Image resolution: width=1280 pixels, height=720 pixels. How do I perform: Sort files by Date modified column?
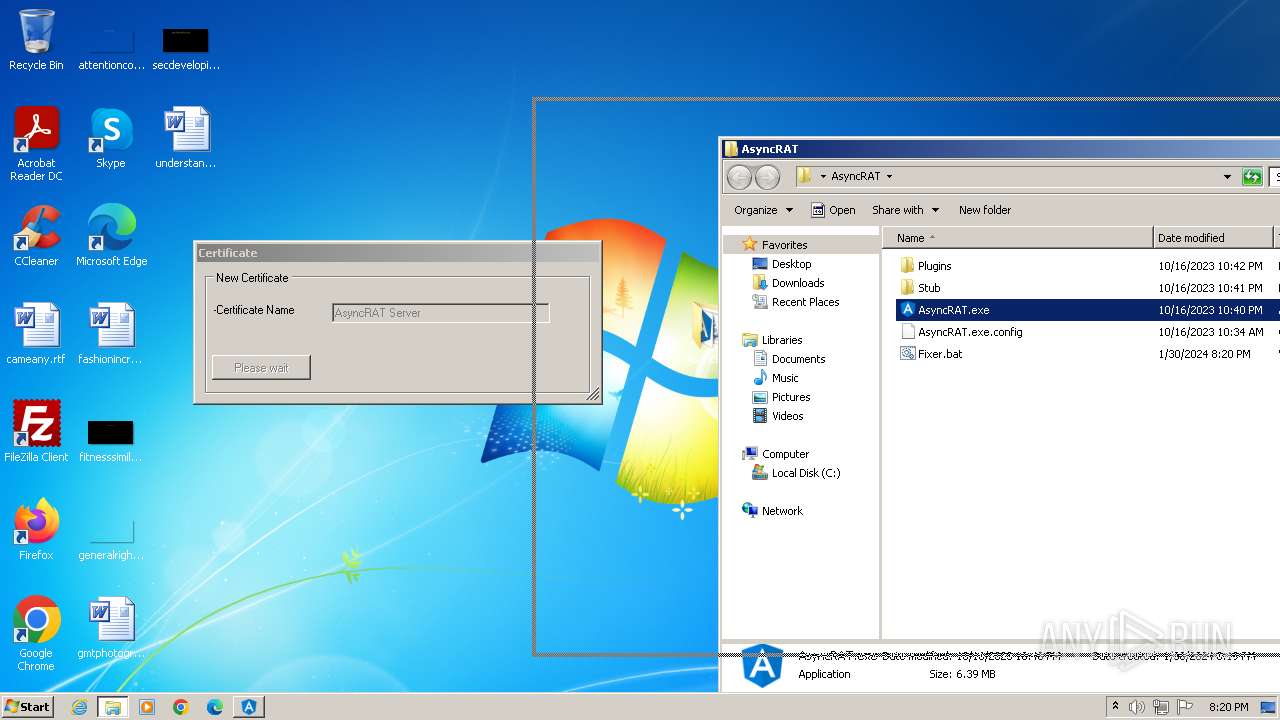1213,238
